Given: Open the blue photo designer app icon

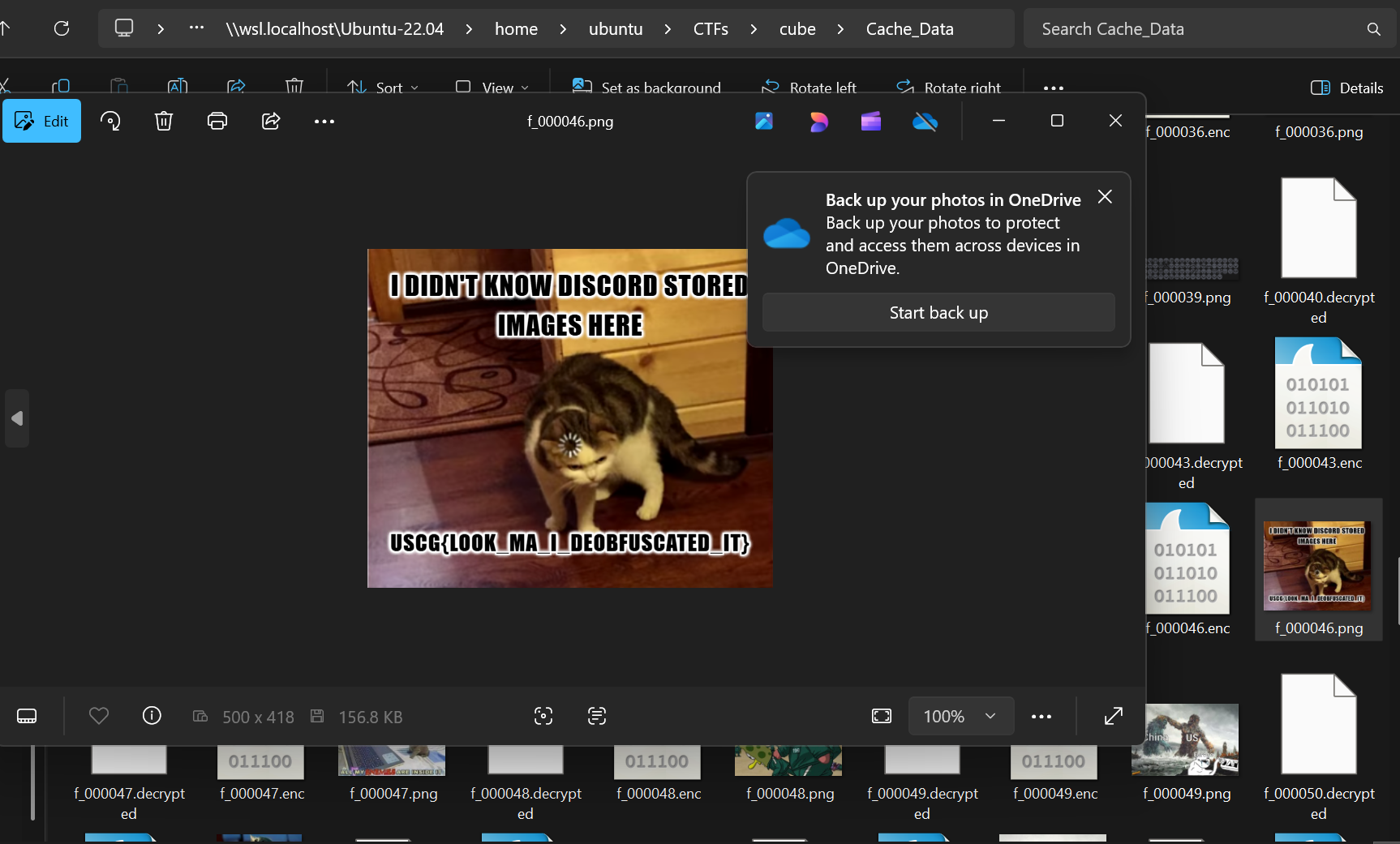Looking at the screenshot, I should click(764, 121).
